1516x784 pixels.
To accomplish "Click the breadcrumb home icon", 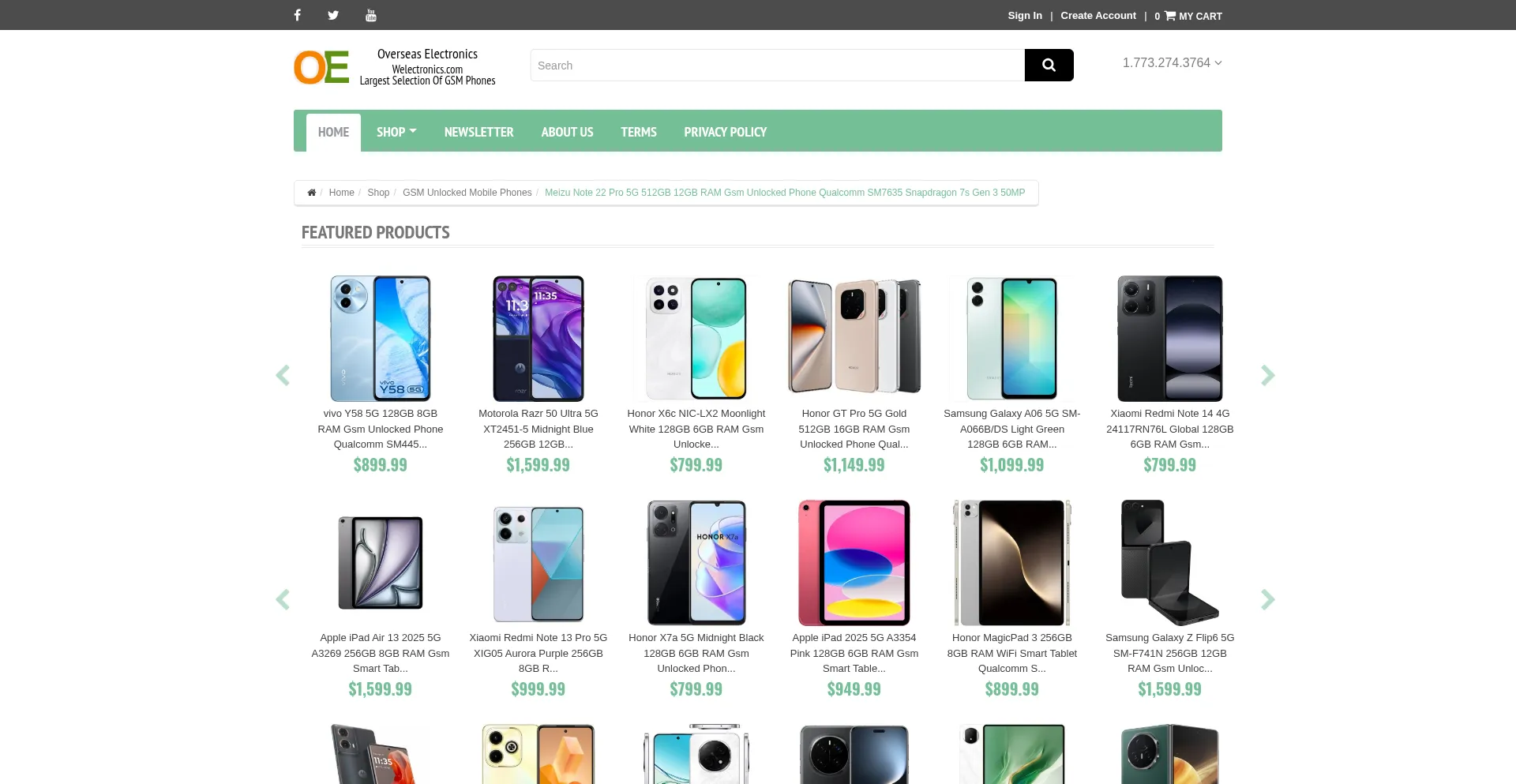I will [312, 193].
